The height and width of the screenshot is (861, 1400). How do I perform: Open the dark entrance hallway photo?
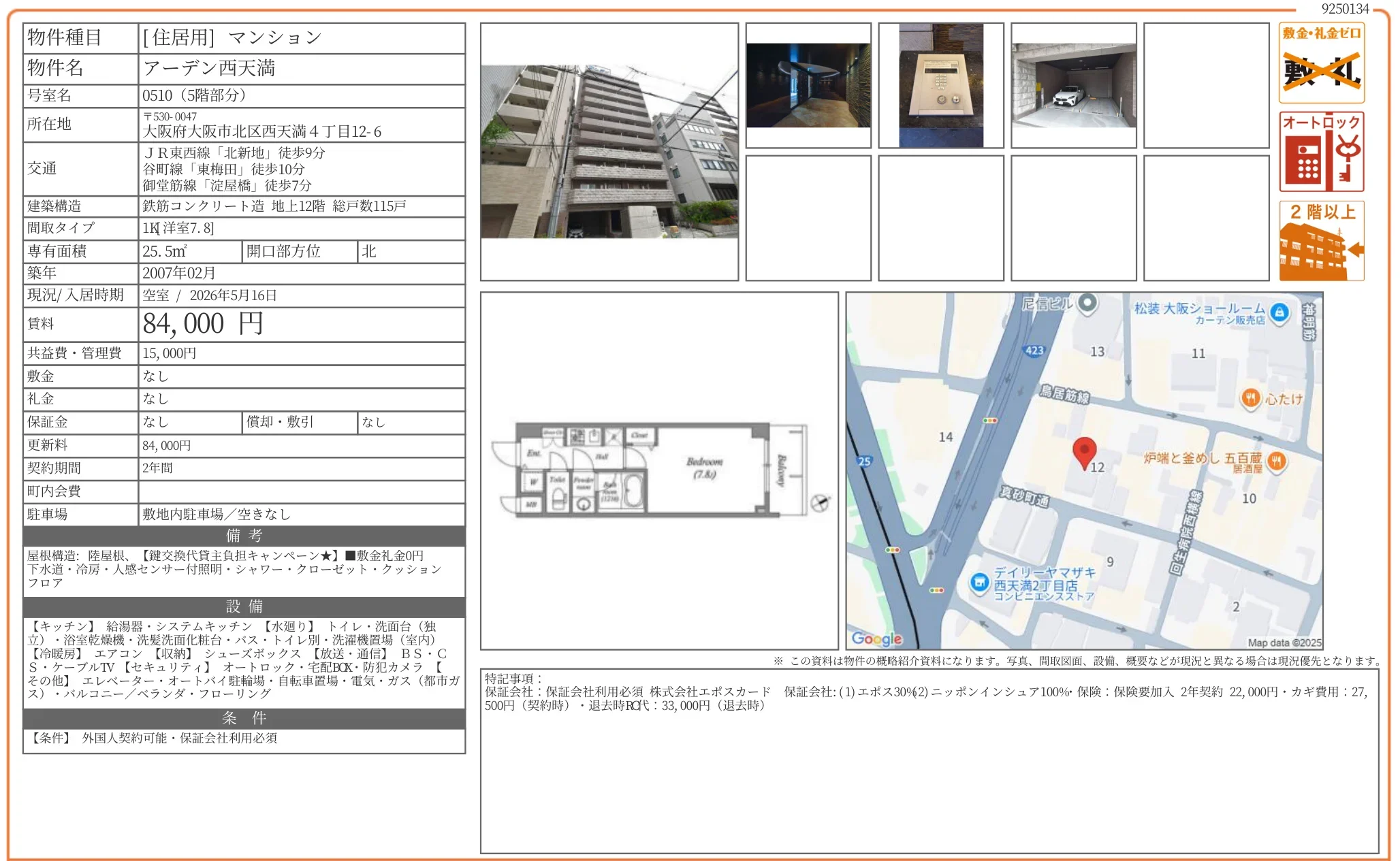point(808,86)
